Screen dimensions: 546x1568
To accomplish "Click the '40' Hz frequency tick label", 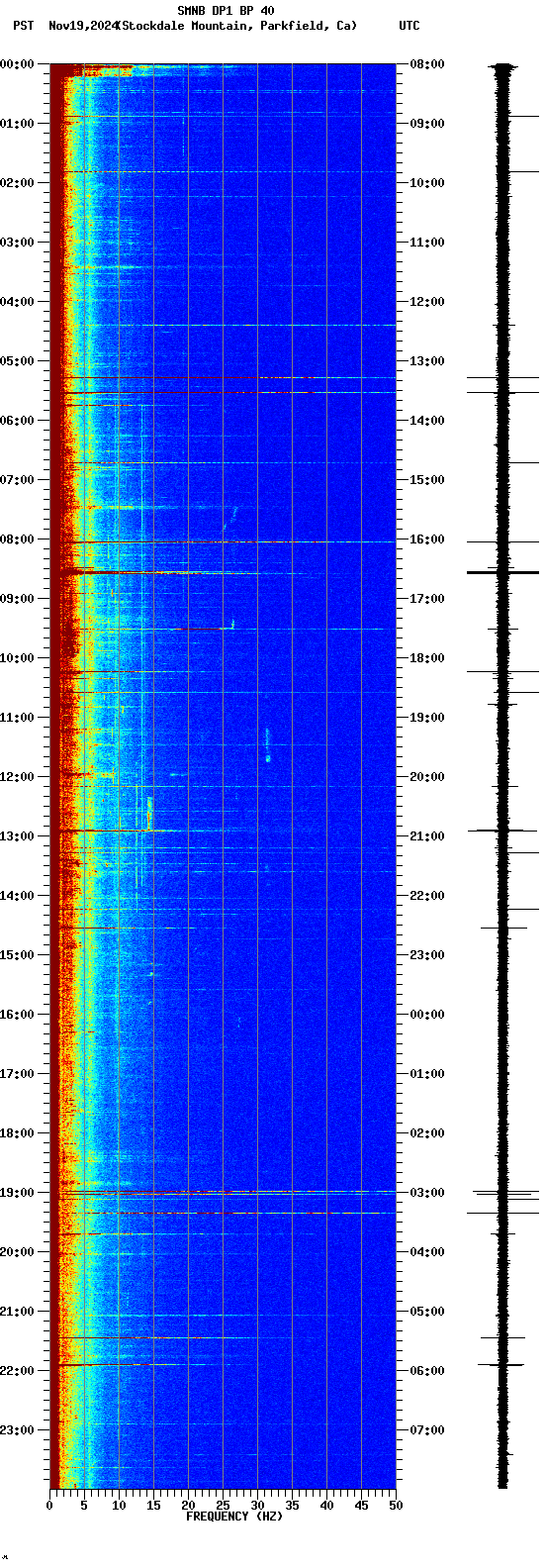I will pyautogui.click(x=326, y=1506).
